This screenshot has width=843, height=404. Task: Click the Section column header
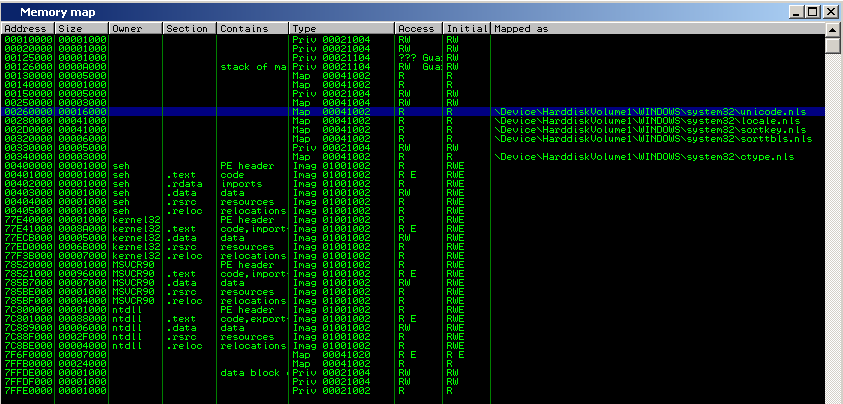pyautogui.click(x=189, y=29)
